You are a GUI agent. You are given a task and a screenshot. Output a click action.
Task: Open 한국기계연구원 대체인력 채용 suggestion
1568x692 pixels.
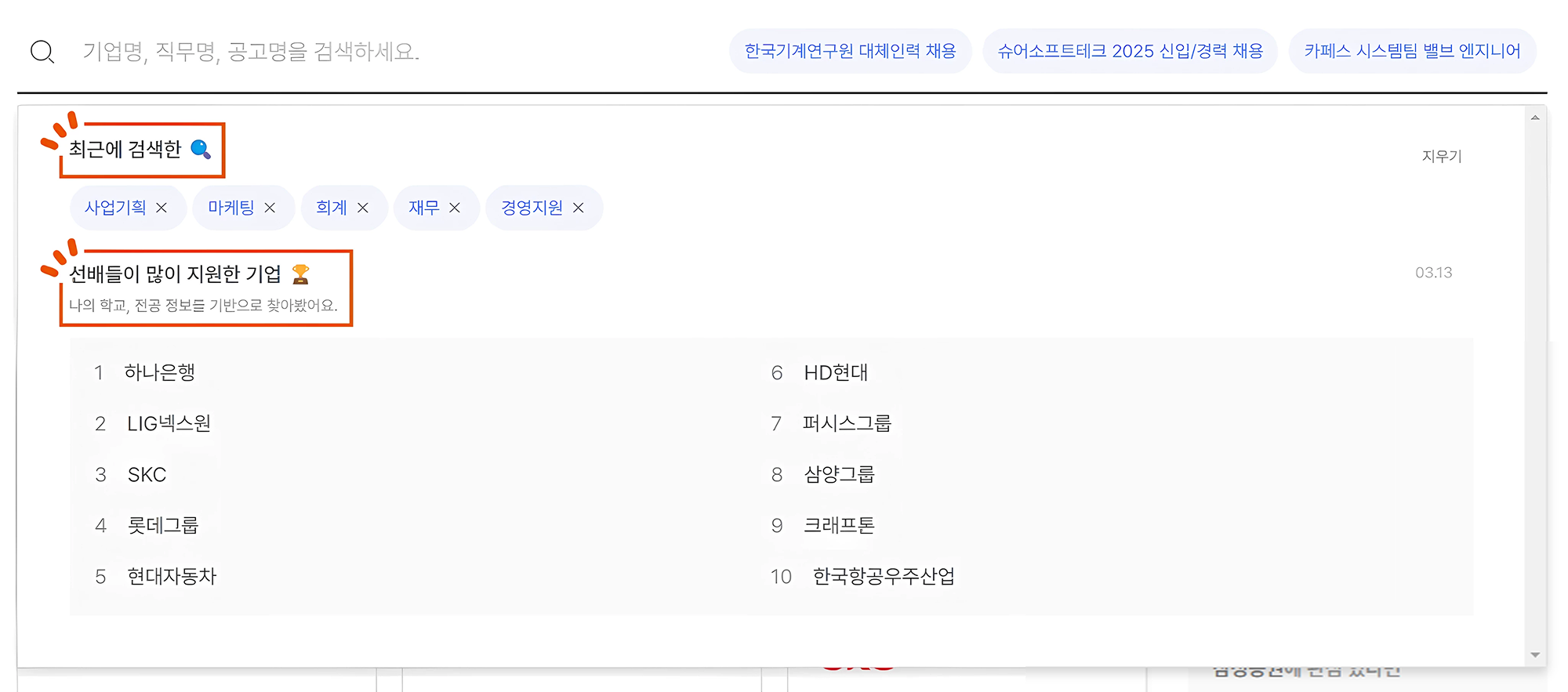click(851, 51)
